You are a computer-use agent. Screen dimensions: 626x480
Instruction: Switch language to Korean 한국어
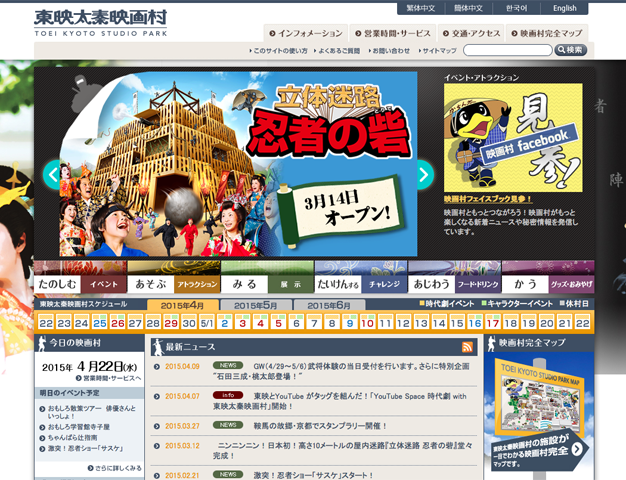point(517,8)
